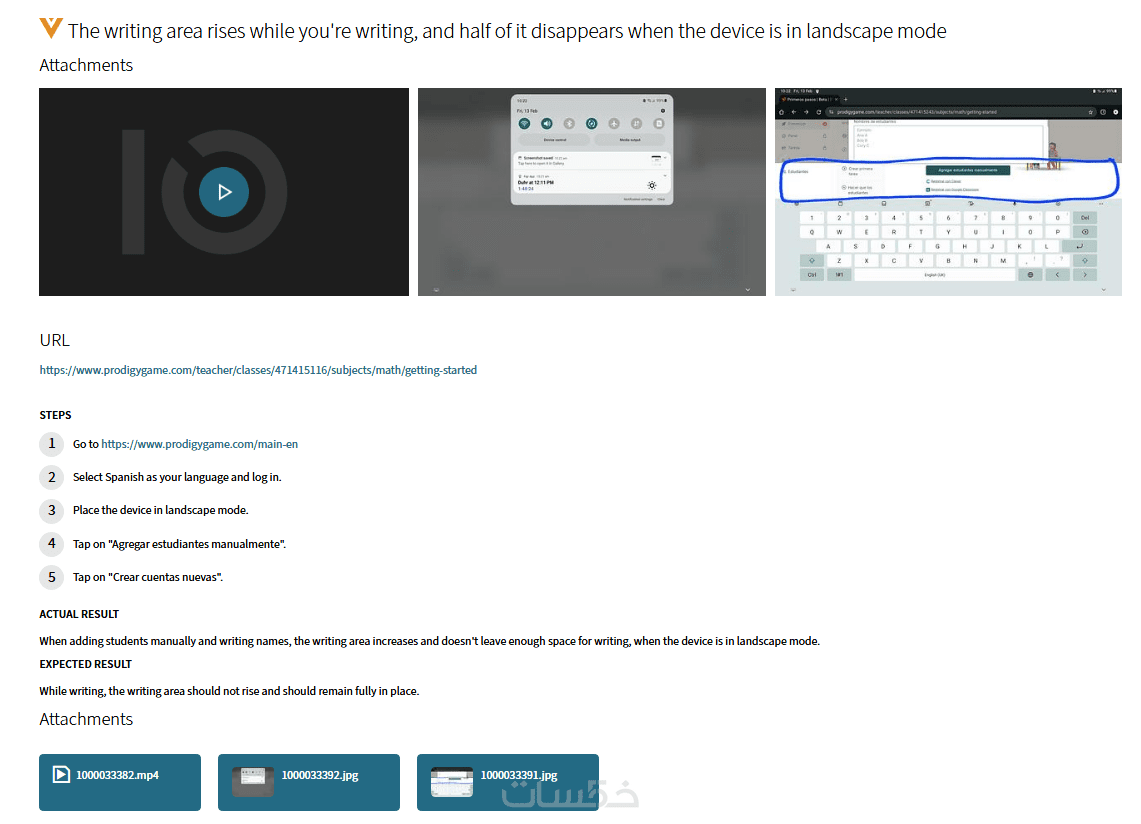Click the EXPECTED RESULT heading

(x=86, y=664)
